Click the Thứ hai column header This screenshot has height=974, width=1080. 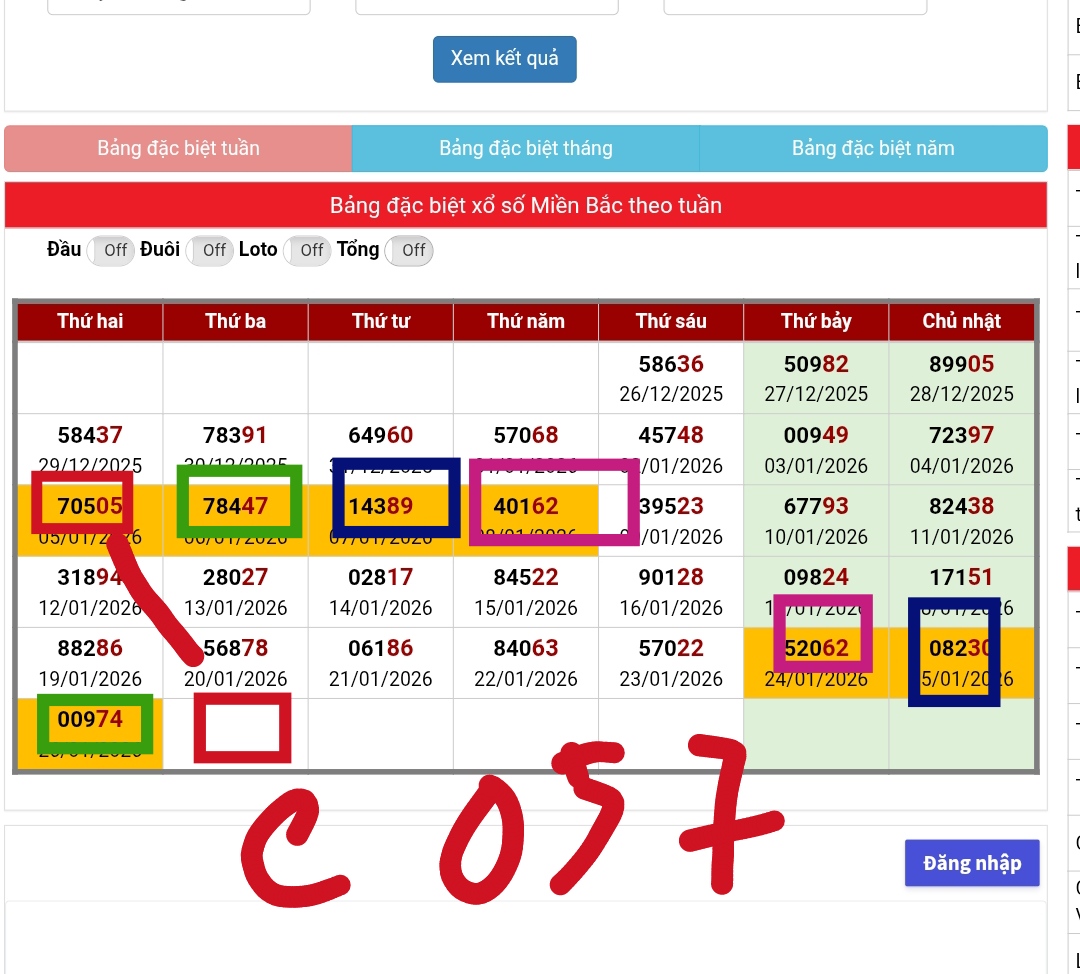coord(90,321)
